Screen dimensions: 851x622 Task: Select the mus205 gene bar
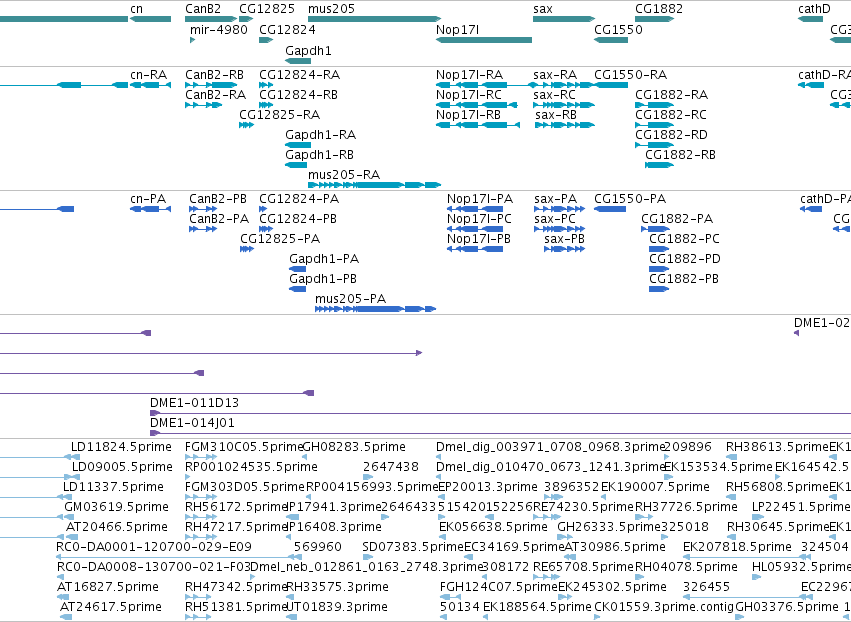[x=374, y=19]
